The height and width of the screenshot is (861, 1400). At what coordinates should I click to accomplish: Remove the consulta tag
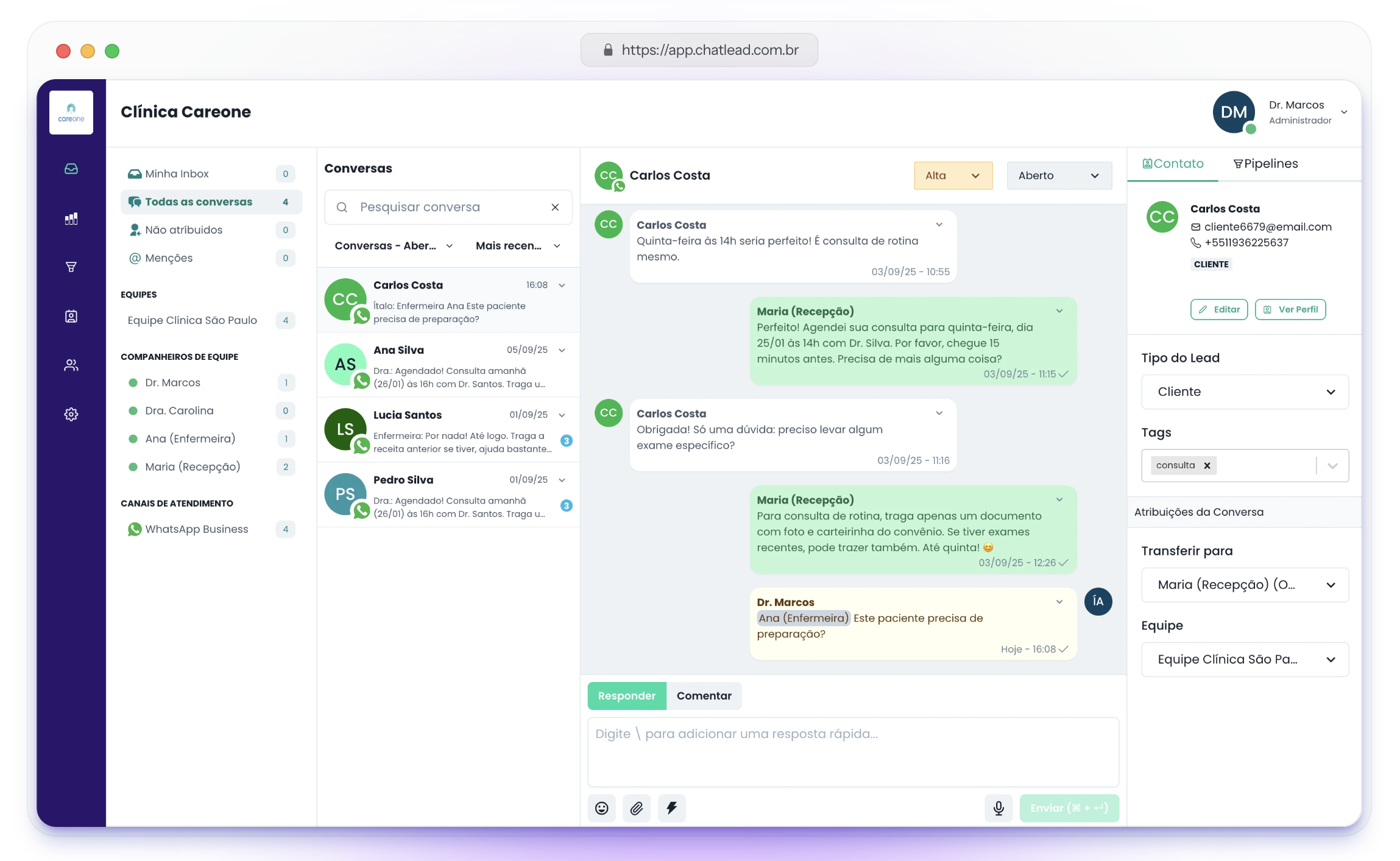tap(1207, 465)
